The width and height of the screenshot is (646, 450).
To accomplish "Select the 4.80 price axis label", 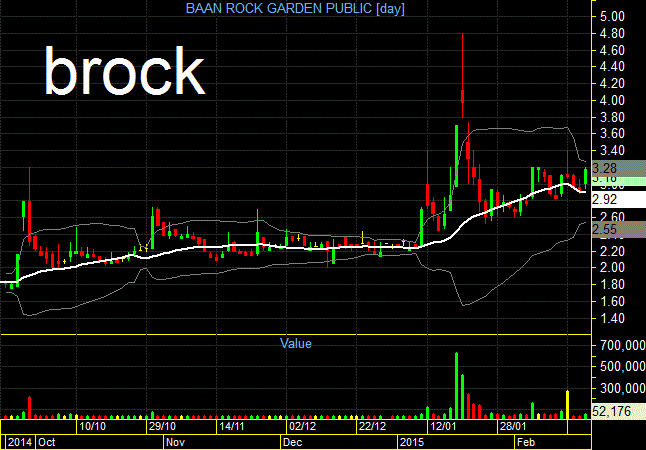I will point(613,33).
